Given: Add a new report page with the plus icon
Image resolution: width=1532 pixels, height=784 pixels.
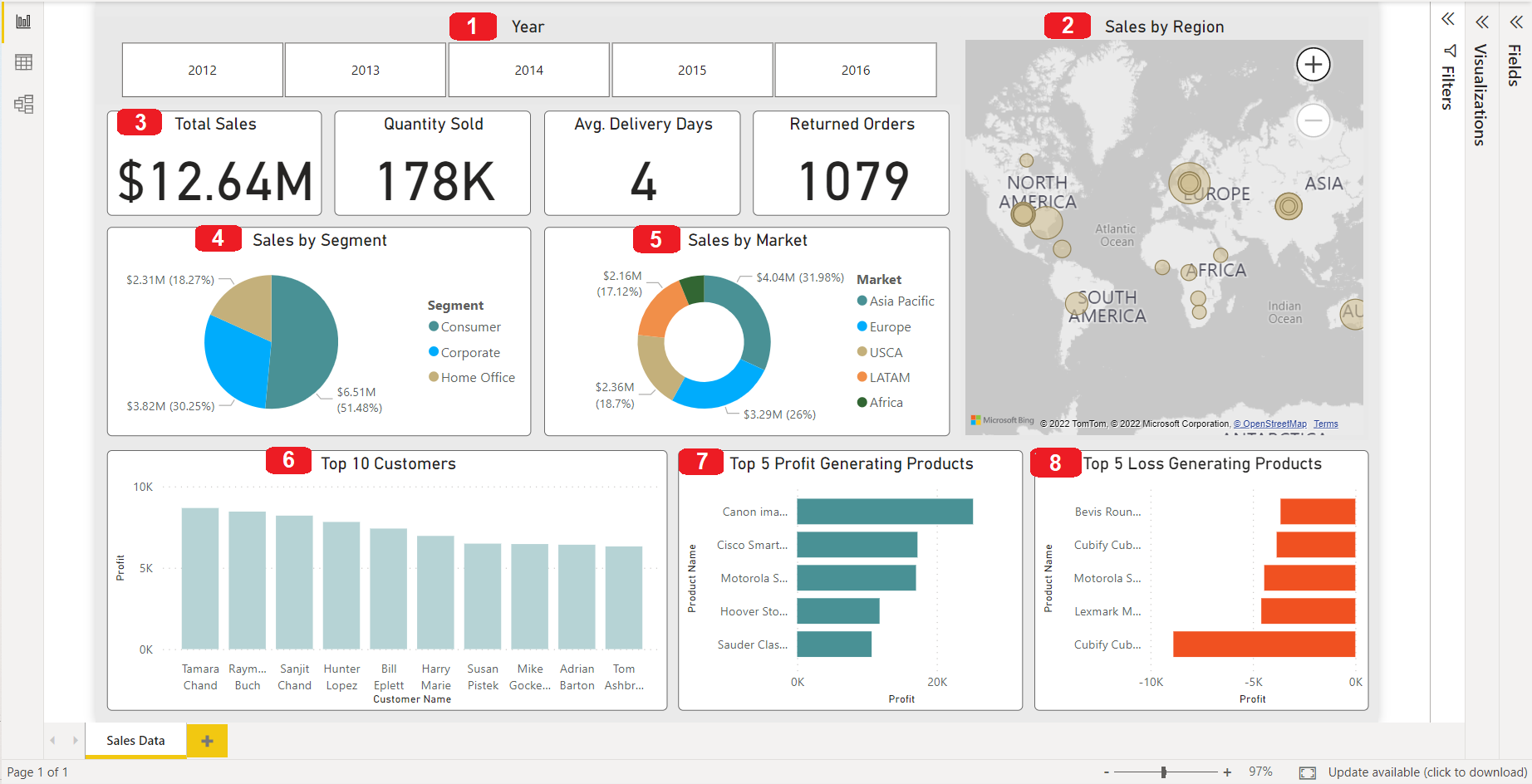Looking at the screenshot, I should point(206,740).
